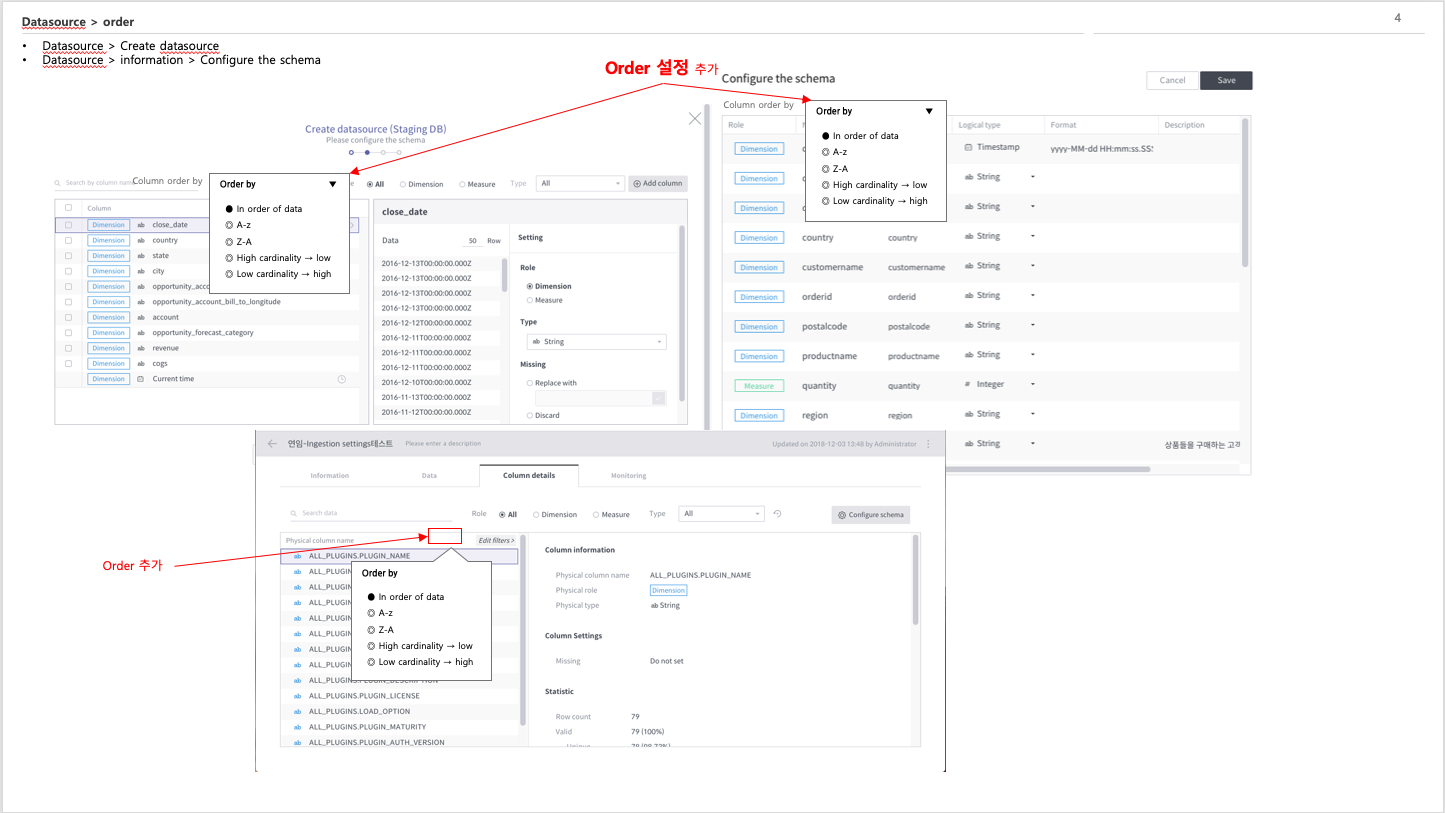Viewport: 1445px width, 813px height.
Task: Select the Replace with radio option
Action: 530,383
